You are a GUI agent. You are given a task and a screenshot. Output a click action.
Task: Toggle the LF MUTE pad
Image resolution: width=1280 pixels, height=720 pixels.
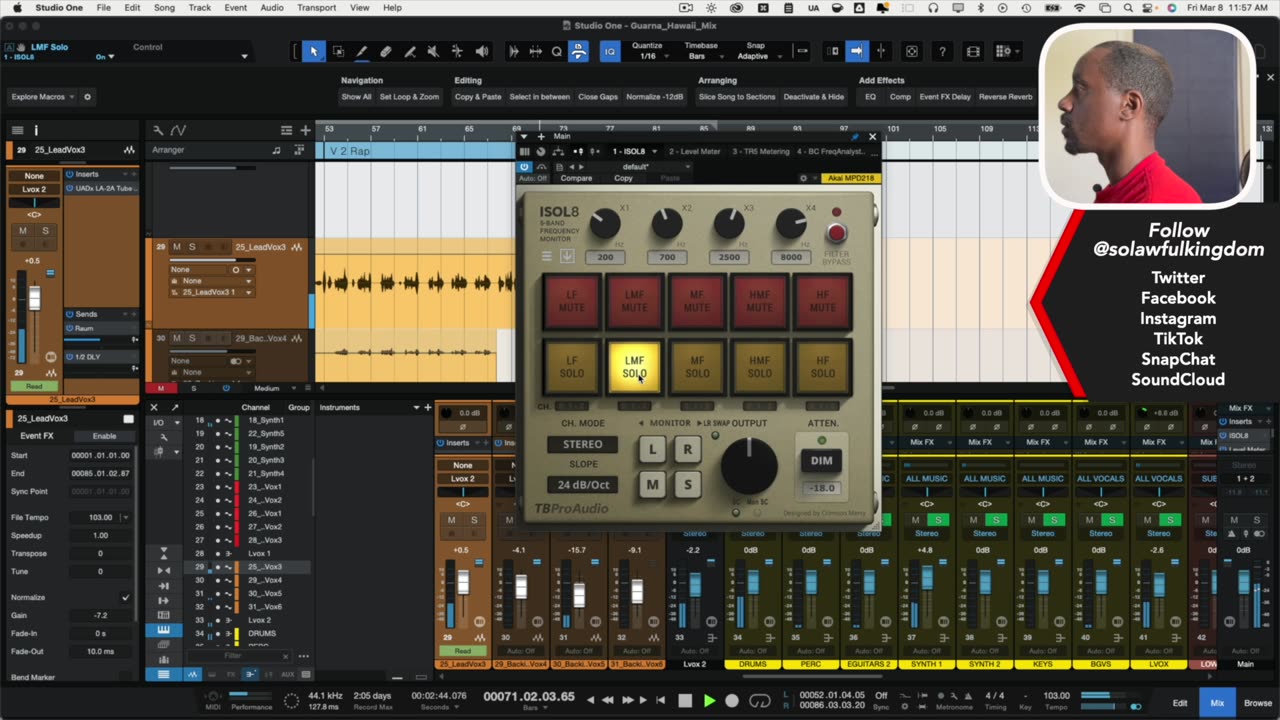pyautogui.click(x=572, y=302)
